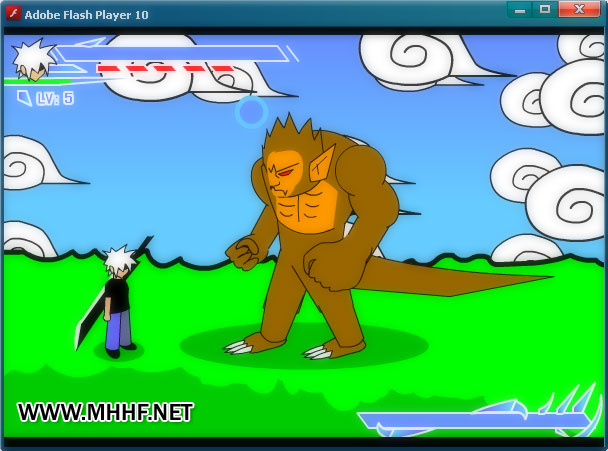Click the Adobe Flash Player title bar icon
The width and height of the screenshot is (608, 451).
[14, 12]
